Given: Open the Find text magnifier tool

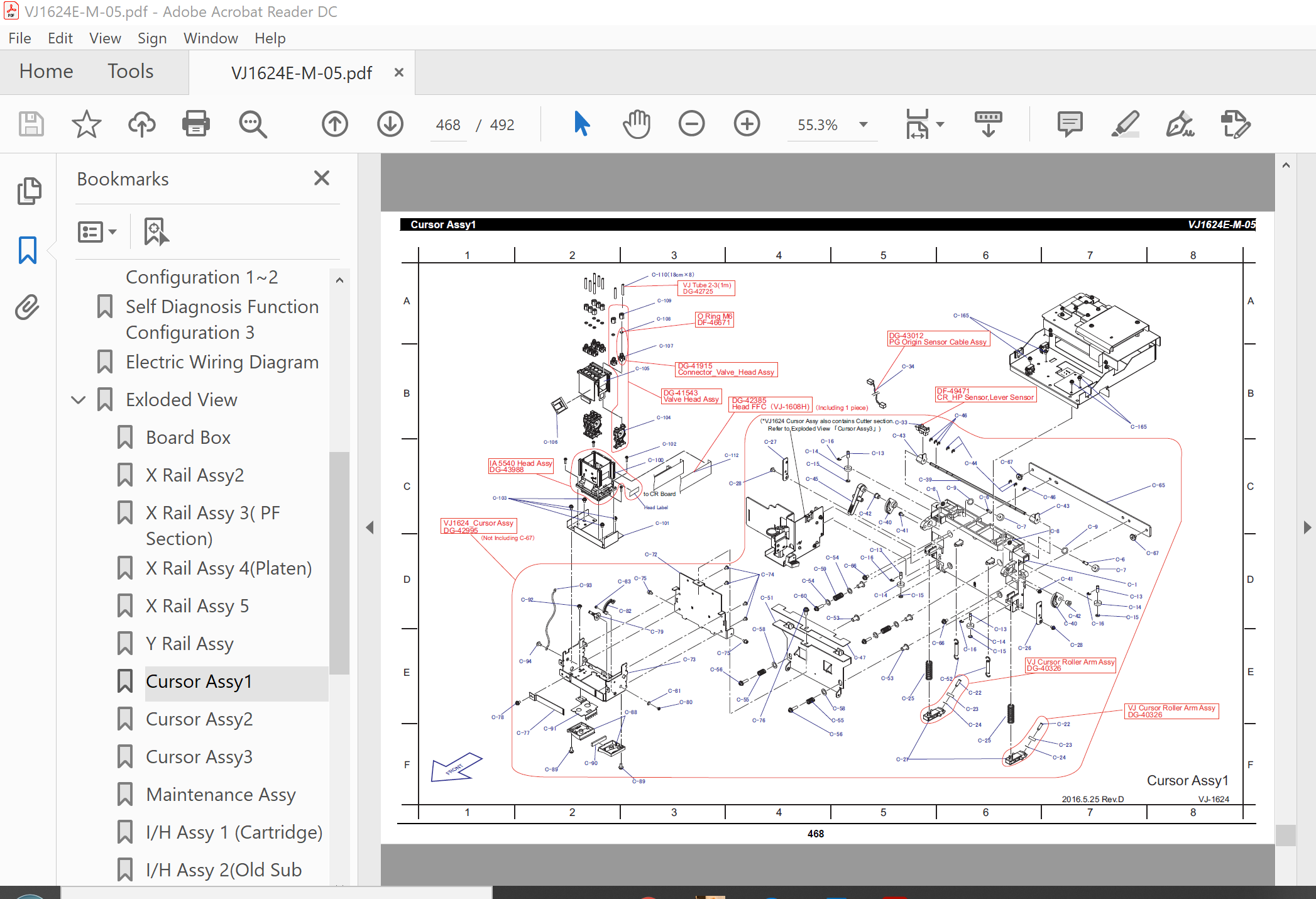Looking at the screenshot, I should pyautogui.click(x=253, y=124).
